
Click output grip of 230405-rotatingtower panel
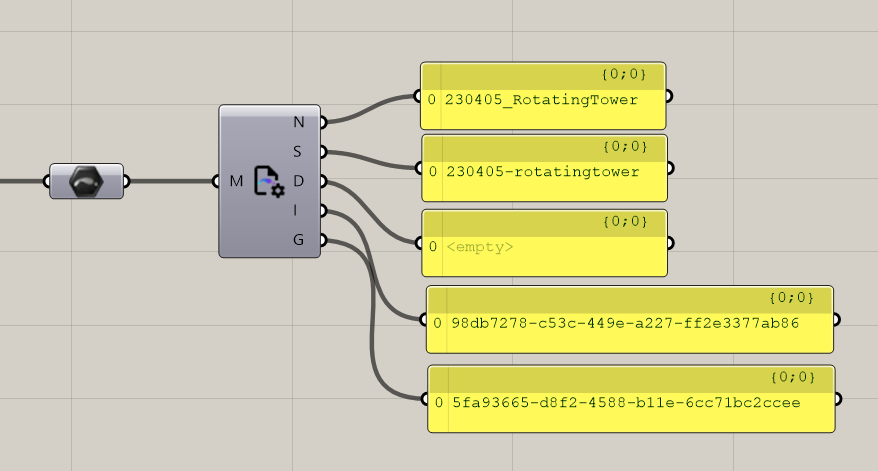[x=669, y=169]
